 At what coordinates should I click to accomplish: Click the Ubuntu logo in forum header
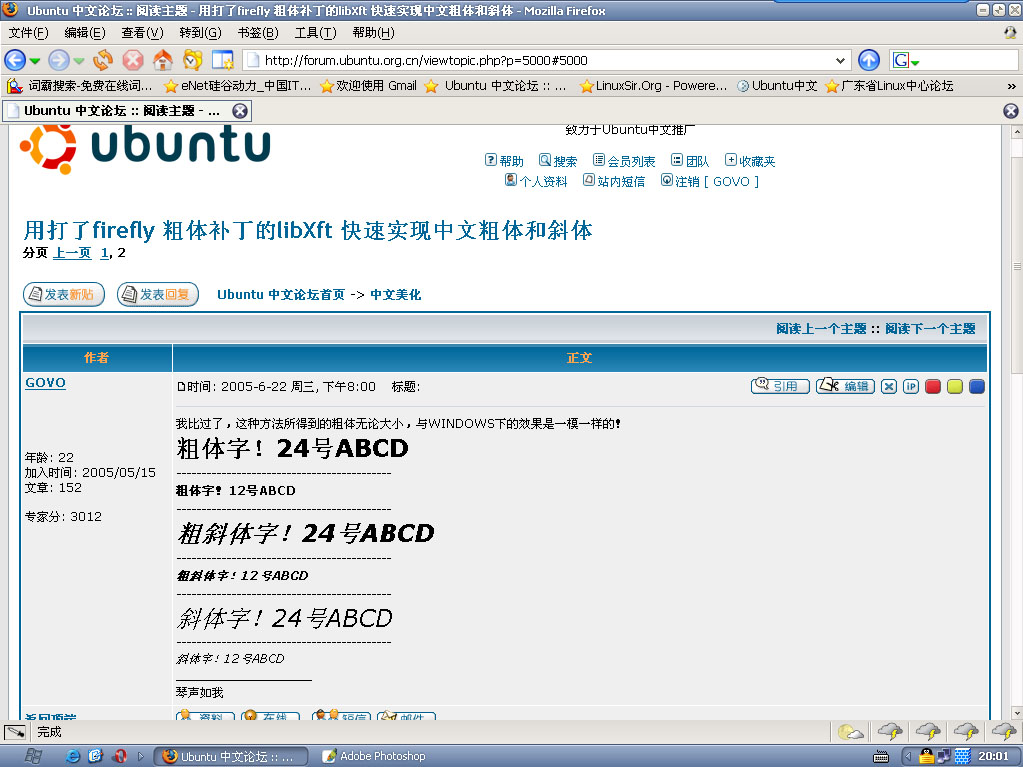(145, 149)
